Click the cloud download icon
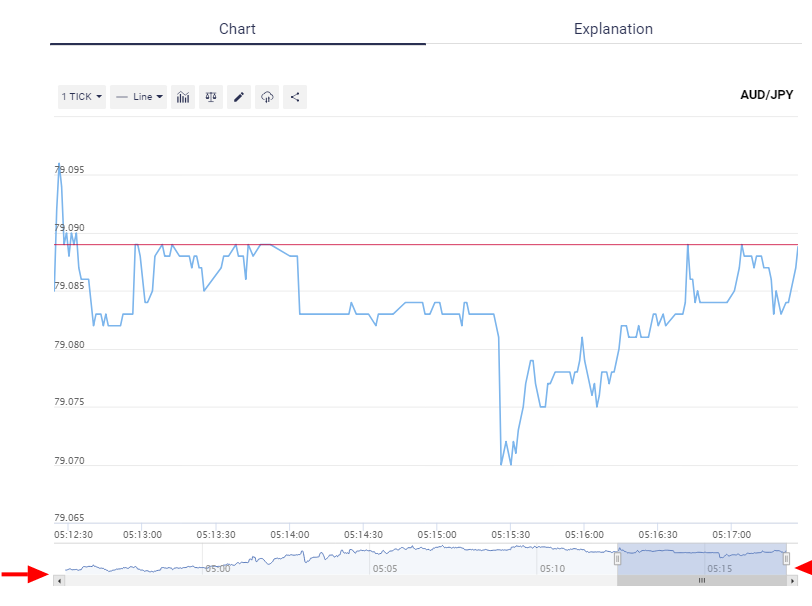Image resolution: width=812 pixels, height=606 pixels. [266, 96]
